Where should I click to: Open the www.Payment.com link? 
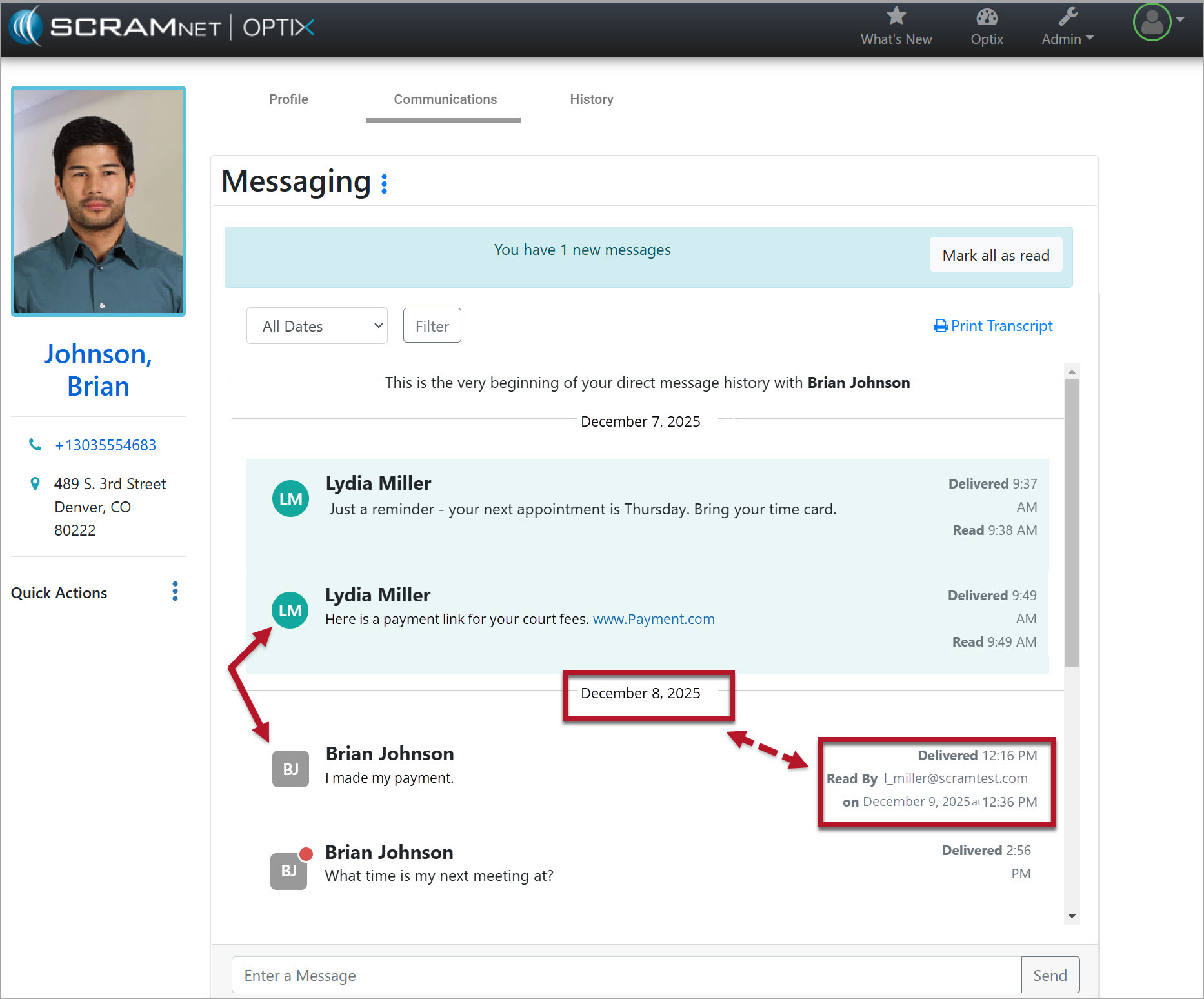(653, 619)
